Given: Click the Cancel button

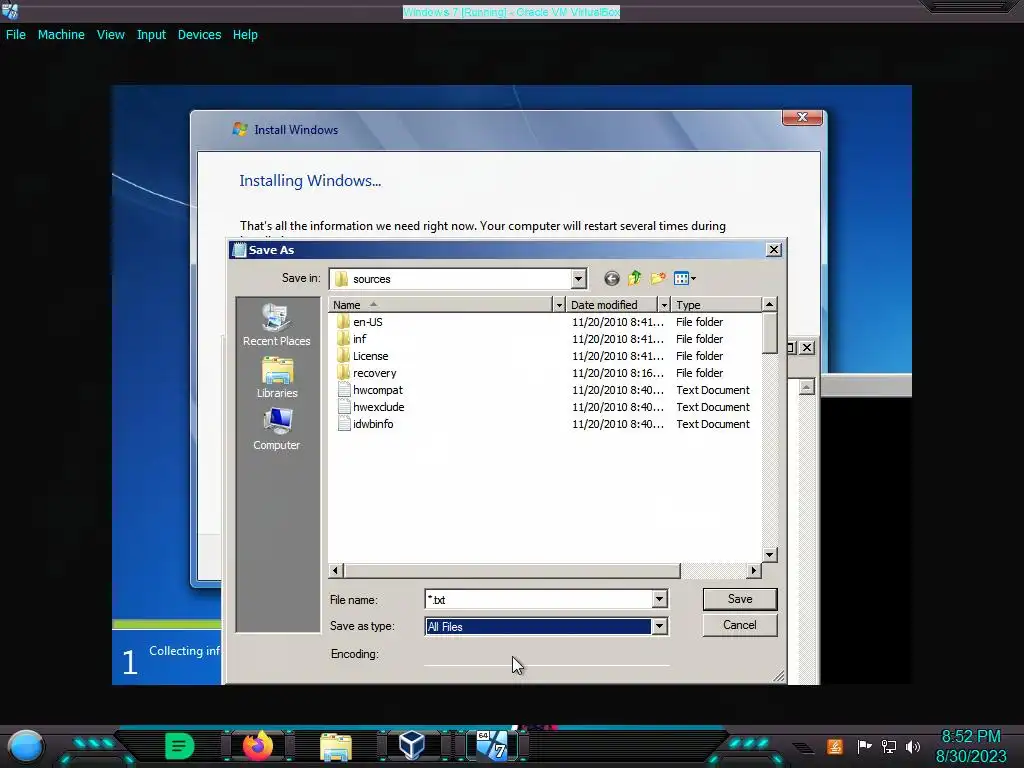Looking at the screenshot, I should [x=740, y=625].
